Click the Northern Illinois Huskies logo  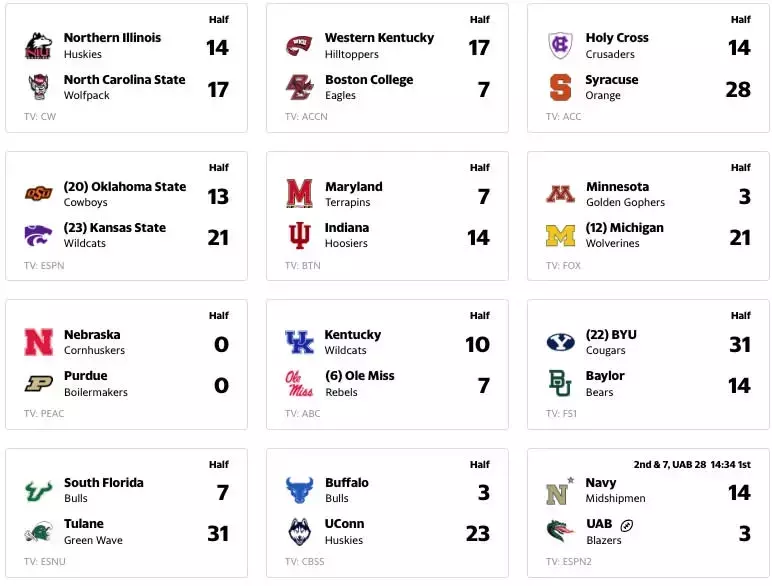coord(38,46)
